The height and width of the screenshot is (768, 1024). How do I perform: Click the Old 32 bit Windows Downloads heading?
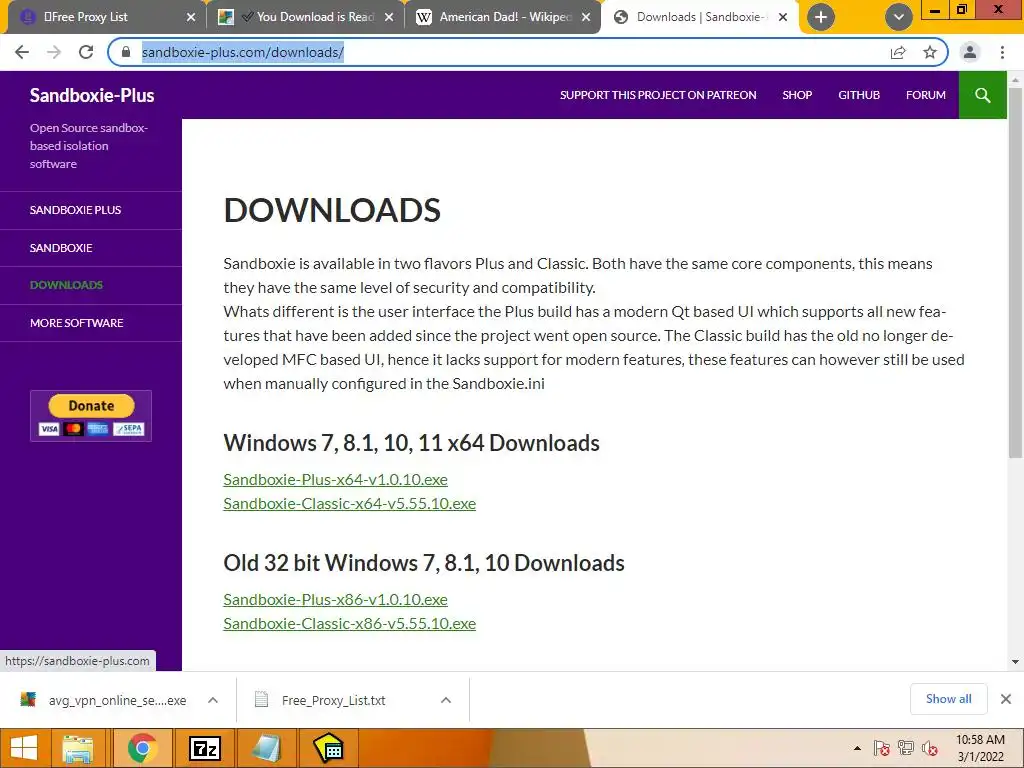tap(424, 563)
